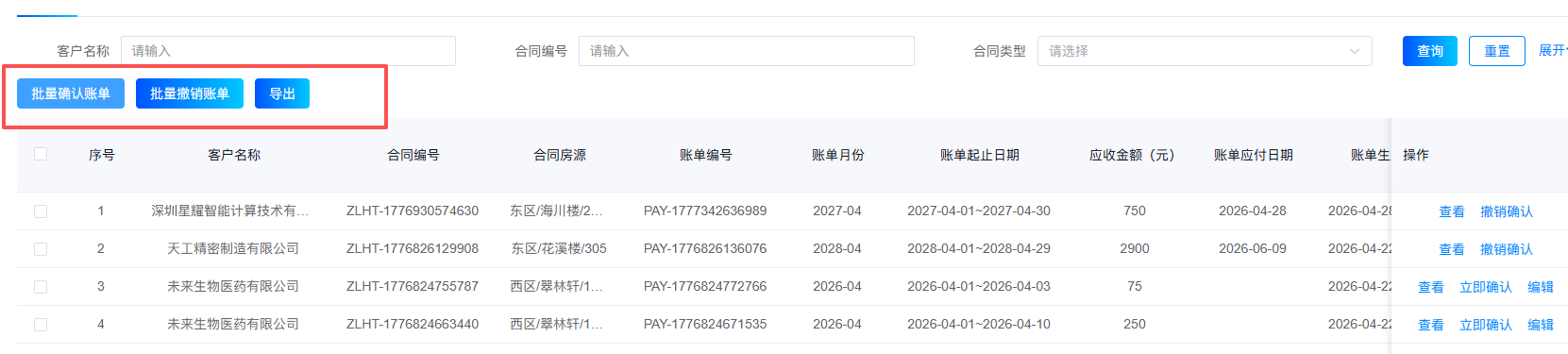
Task: Click 立即确认 for bill PAY-1776824772766
Action: click(x=1486, y=287)
